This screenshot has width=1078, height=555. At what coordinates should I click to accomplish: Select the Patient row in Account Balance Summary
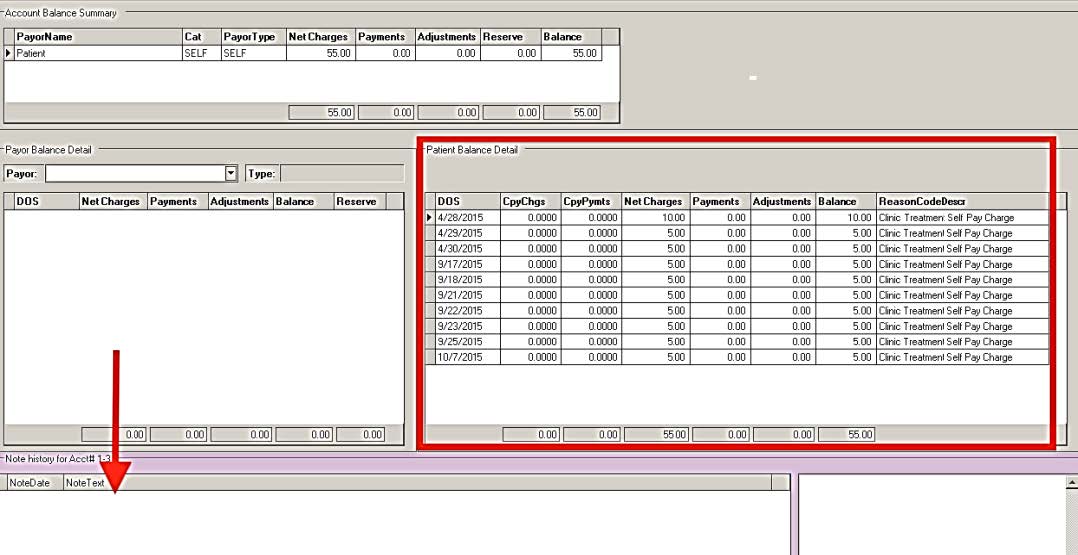[x=97, y=53]
